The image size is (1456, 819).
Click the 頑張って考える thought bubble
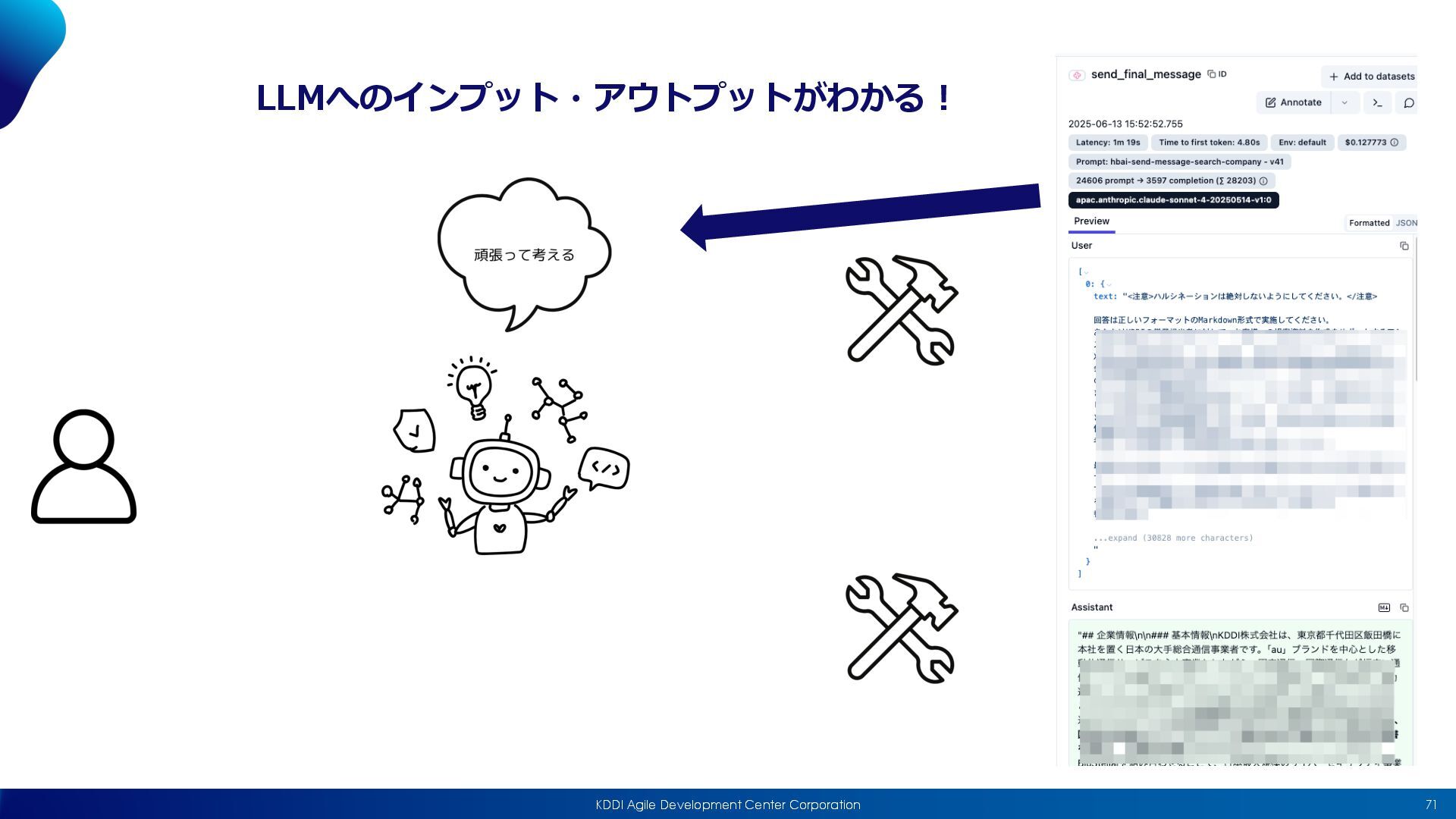[x=524, y=254]
